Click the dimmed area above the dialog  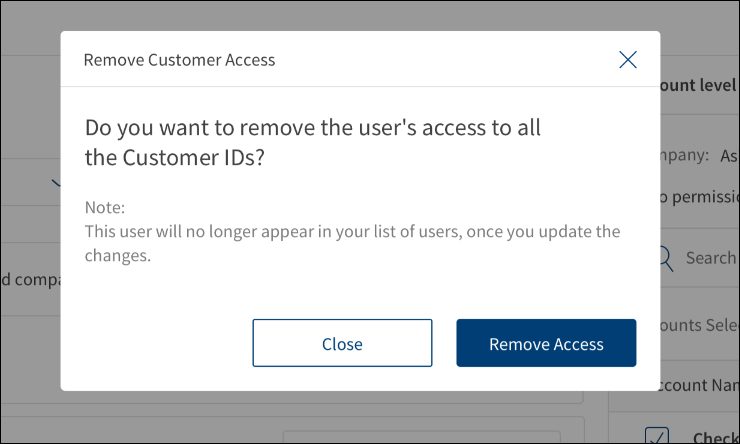point(360,14)
